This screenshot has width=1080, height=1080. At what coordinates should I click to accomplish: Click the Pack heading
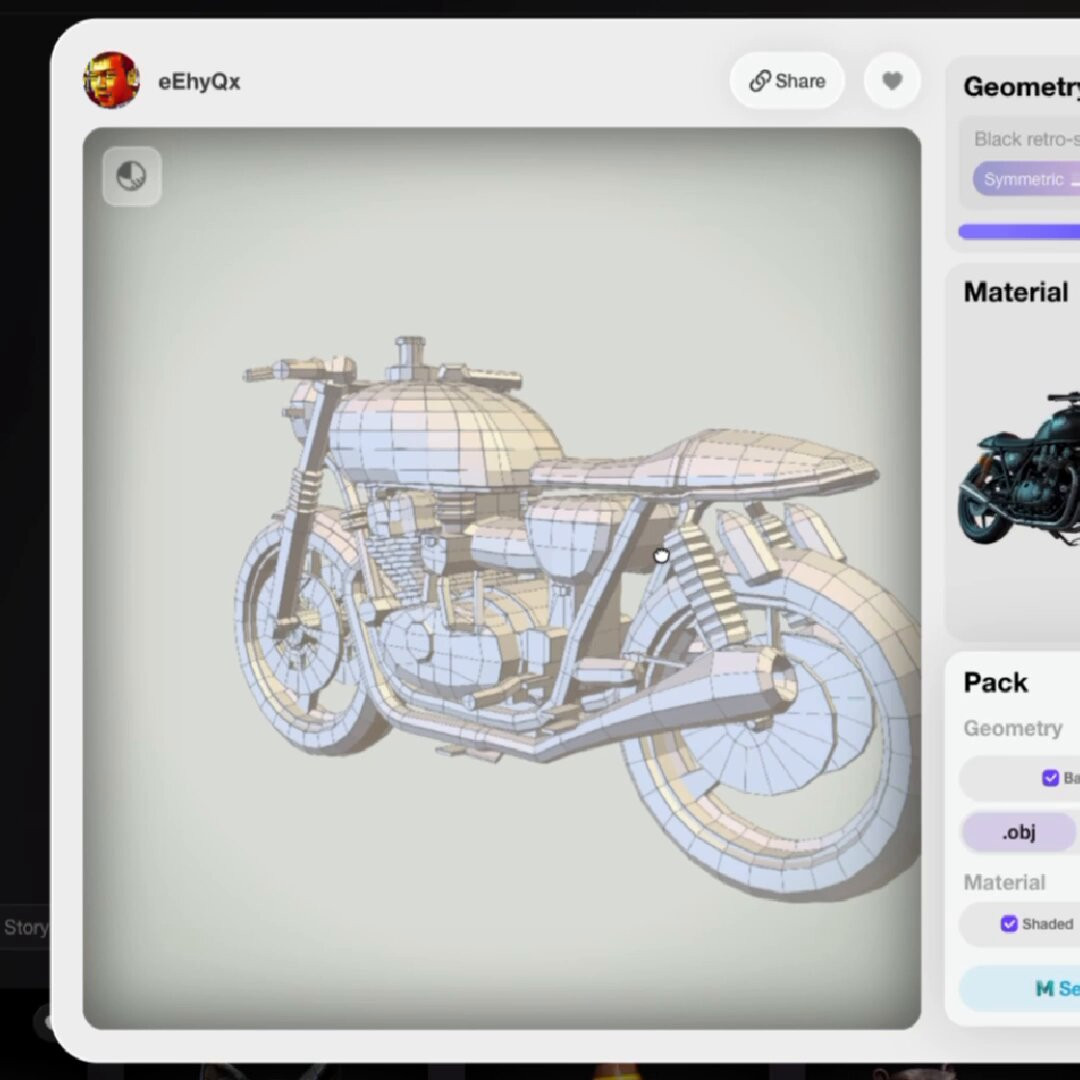coord(995,683)
